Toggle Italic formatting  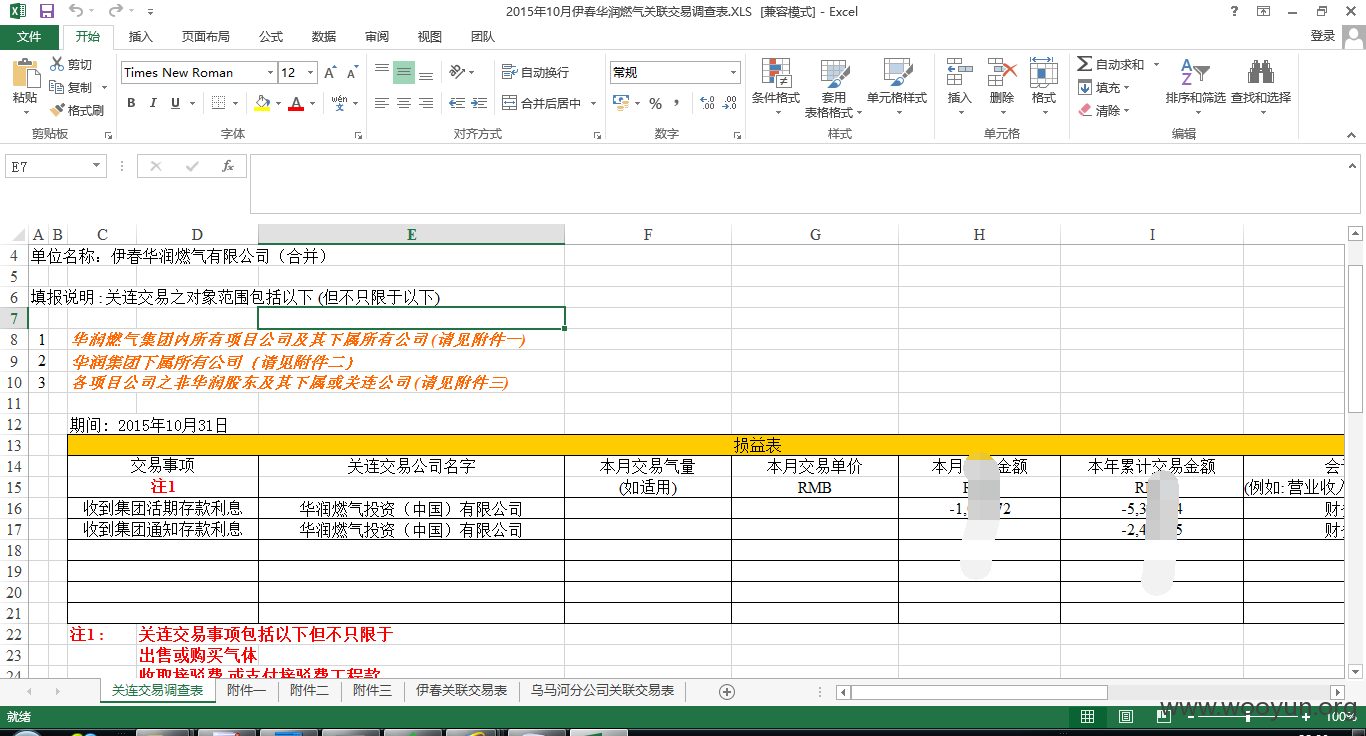click(x=153, y=103)
